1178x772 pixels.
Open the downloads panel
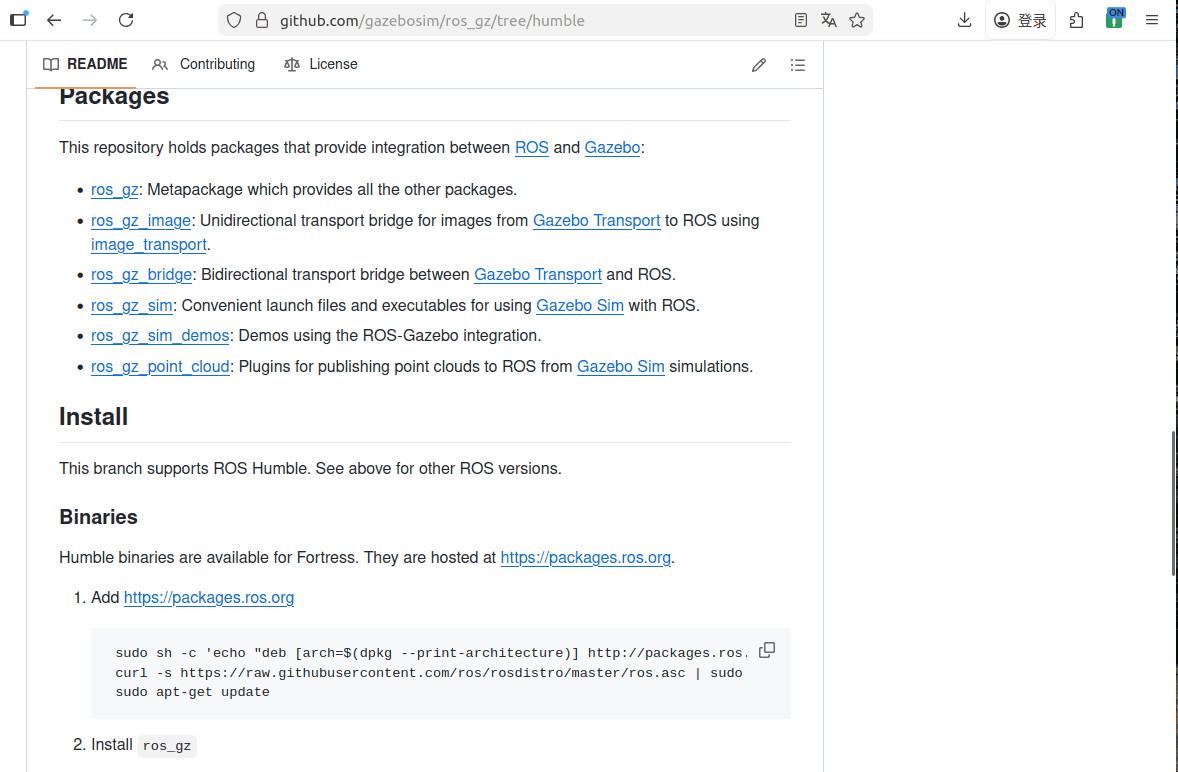click(x=964, y=20)
